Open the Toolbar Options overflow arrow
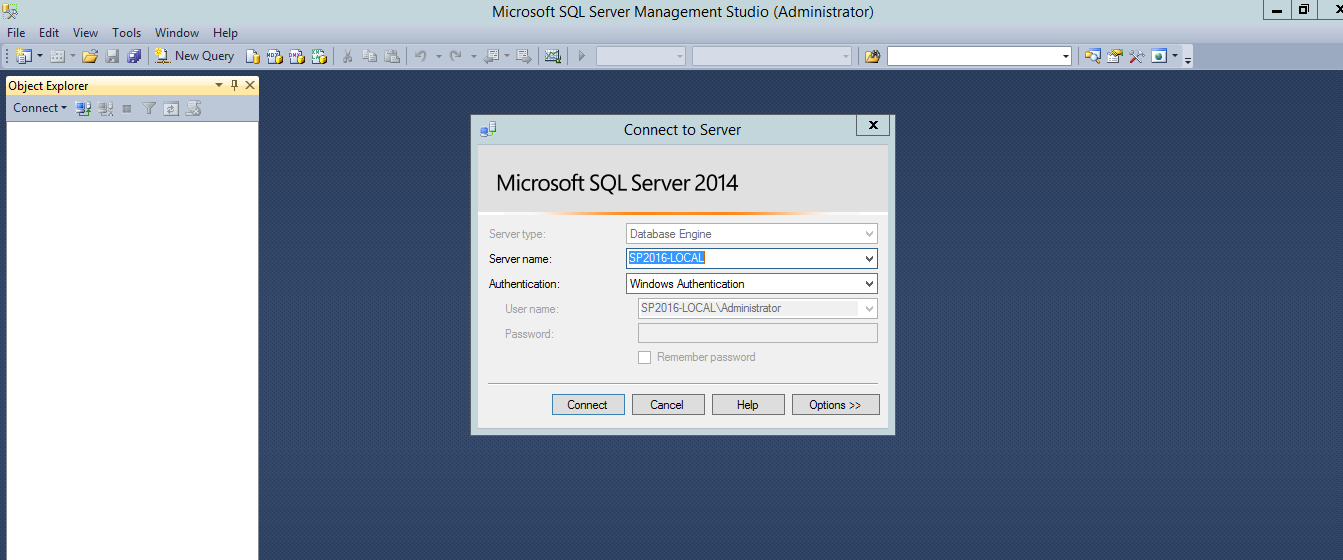1343x560 pixels. click(x=1188, y=60)
